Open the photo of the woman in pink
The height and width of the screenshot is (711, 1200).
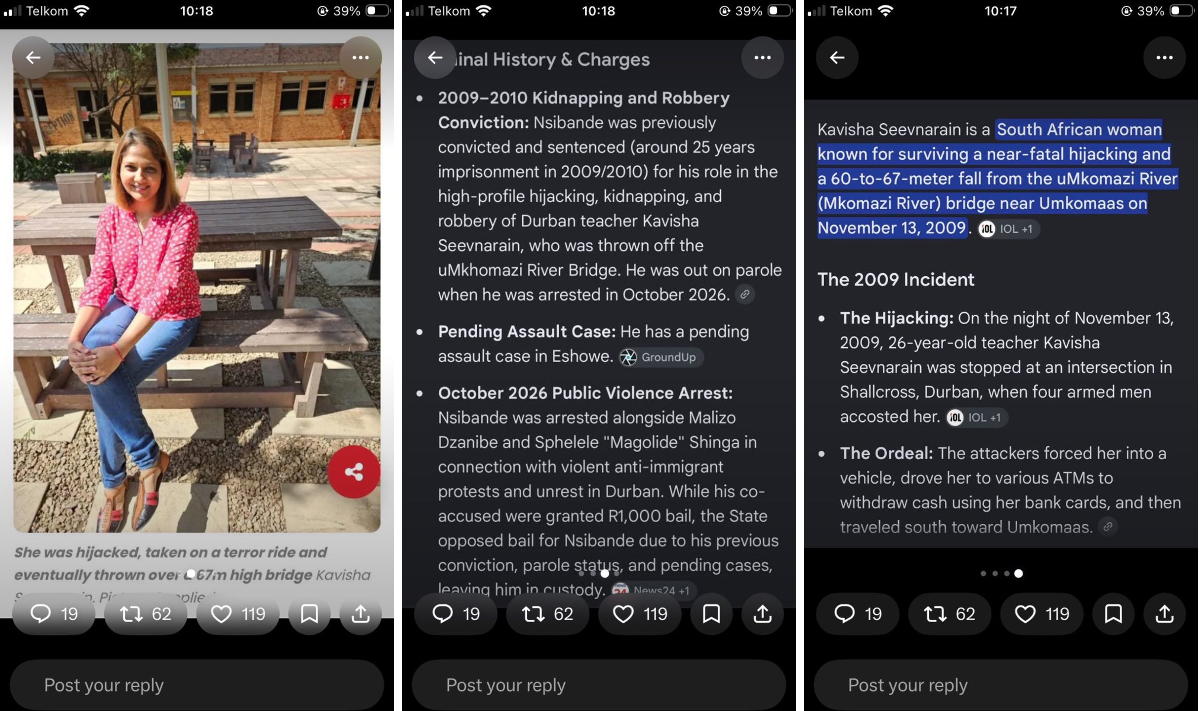coord(197,287)
